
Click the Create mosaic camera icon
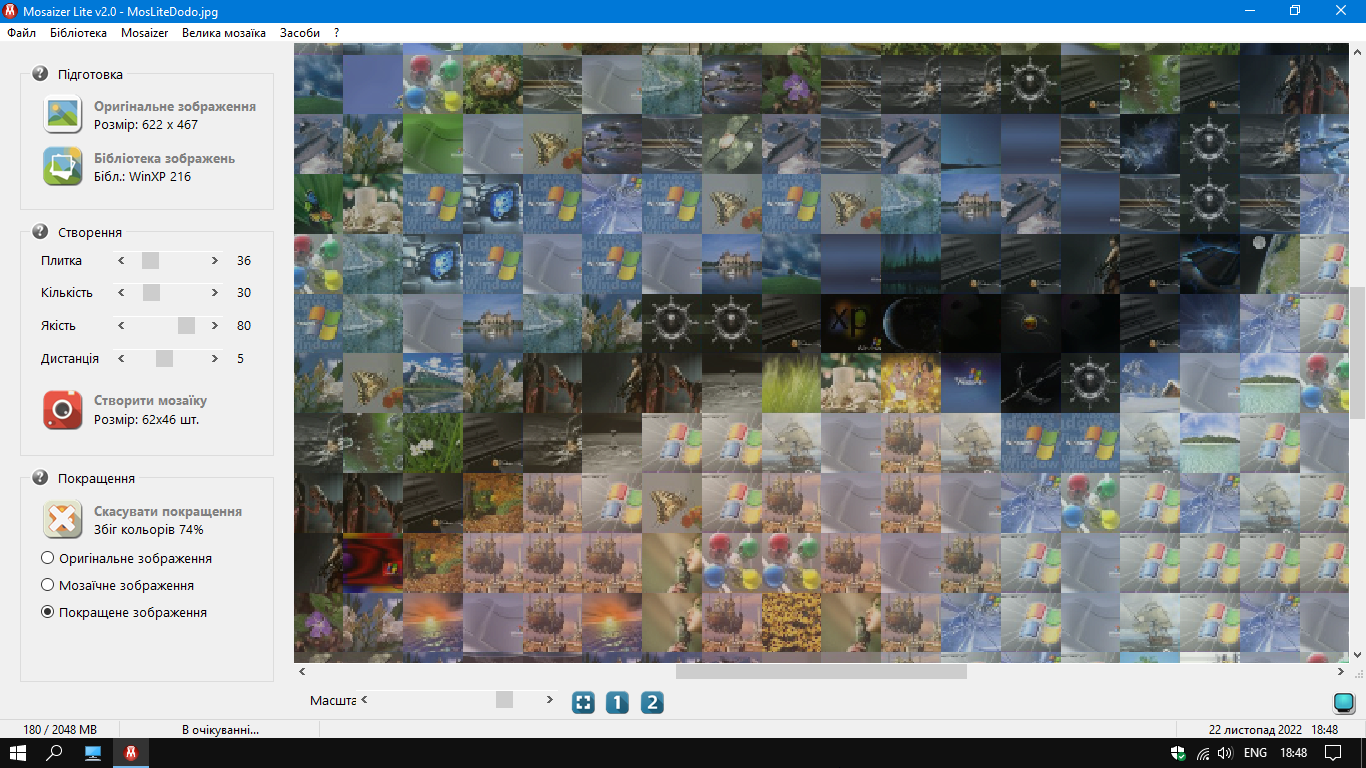point(62,409)
